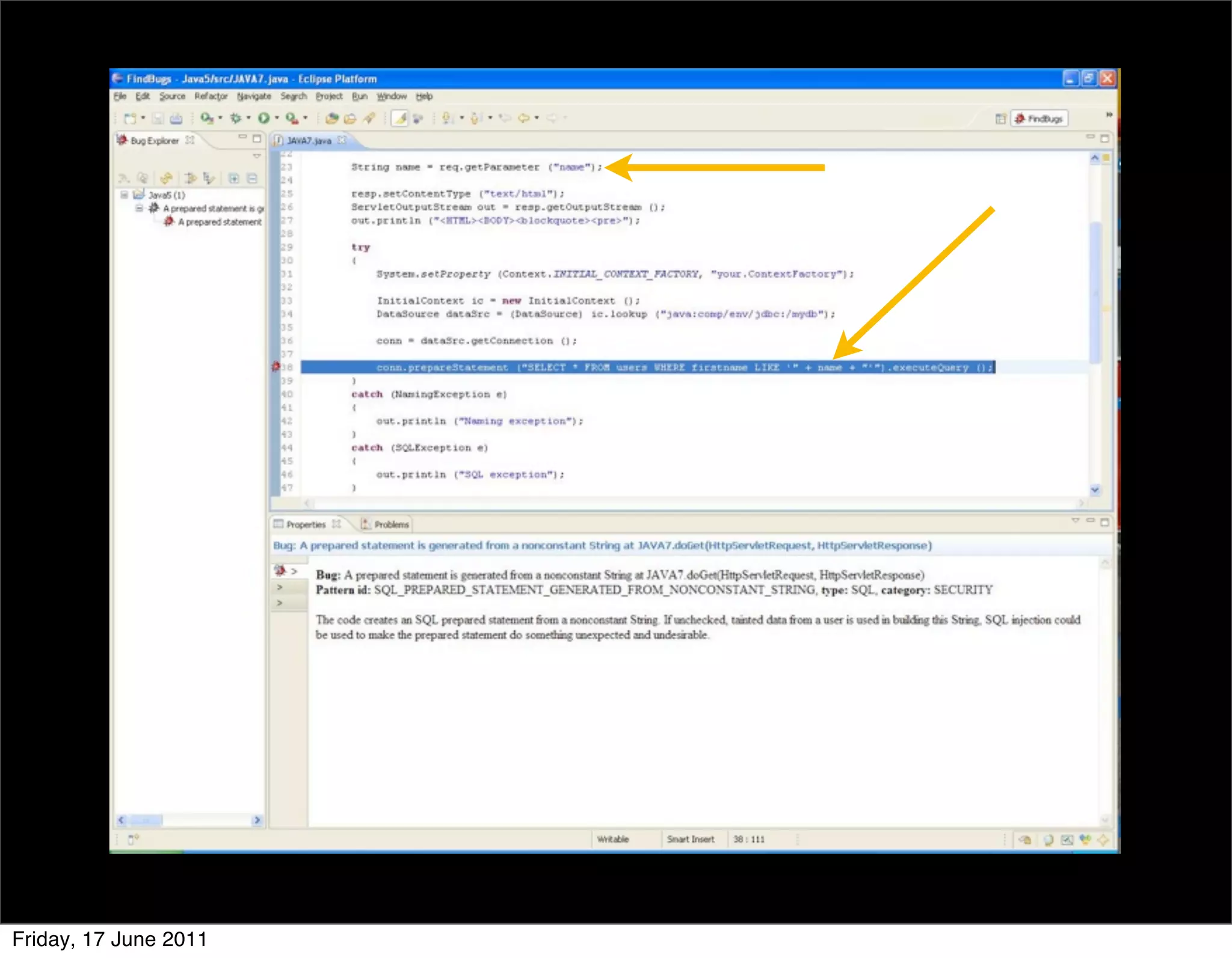Maximize the Bug Explorer view
Image resolution: width=1232 pixels, height=958 pixels.
(x=257, y=138)
